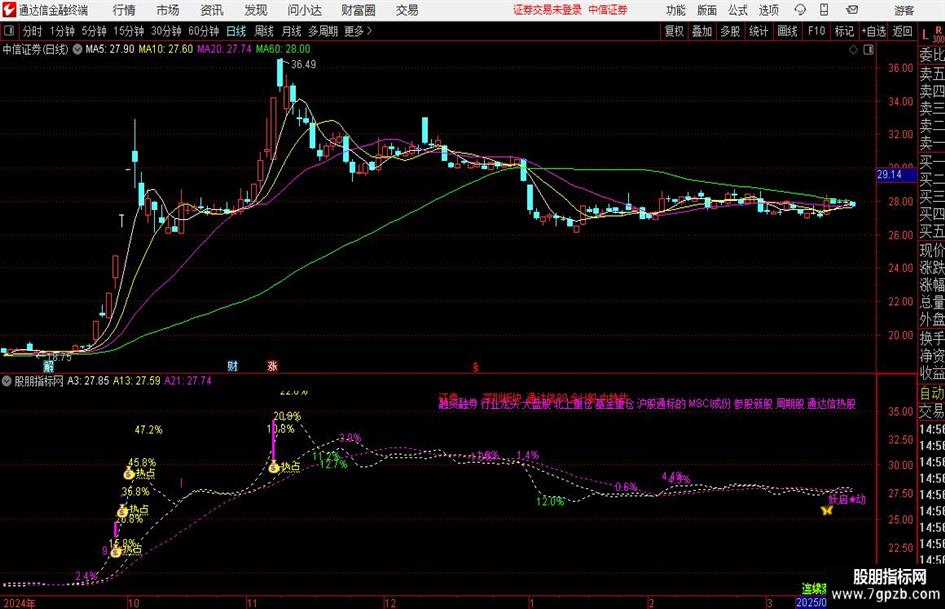Select the 日线 daily period
Screen dimensions: 945x609
(x=236, y=31)
